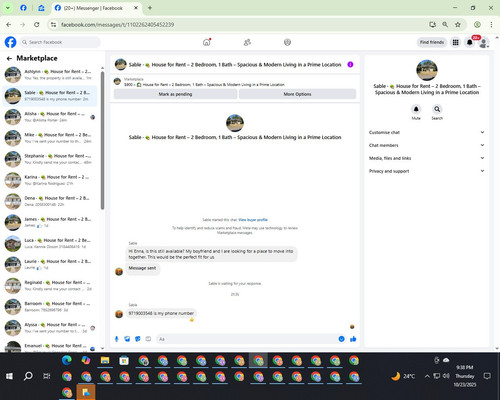Open Alyssa's House for Rent chat
This screenshot has width=500, height=400.
click(50, 328)
